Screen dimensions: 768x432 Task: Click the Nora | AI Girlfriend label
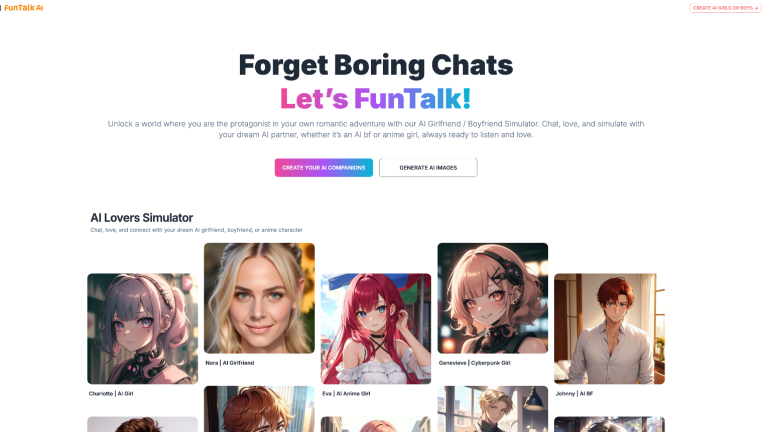230,363
